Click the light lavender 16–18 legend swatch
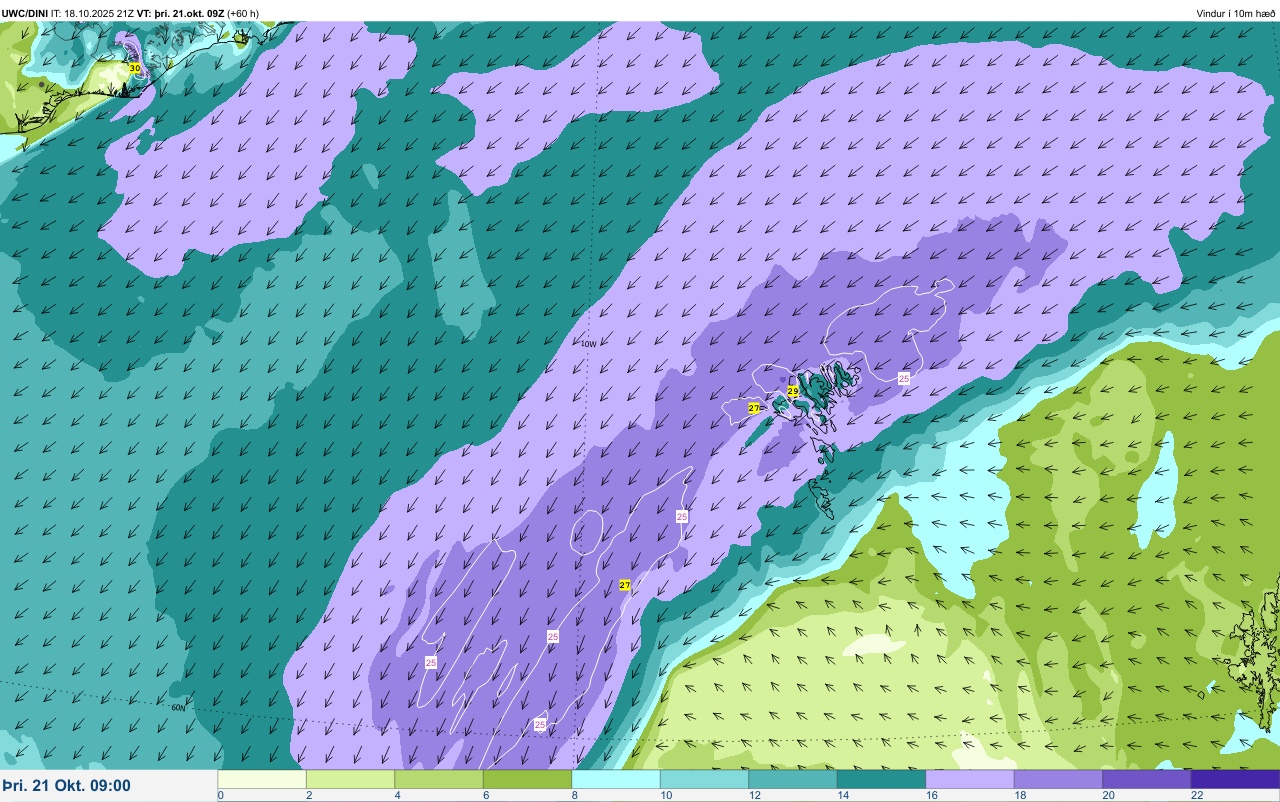This screenshot has width=1280, height=802. pos(970,779)
